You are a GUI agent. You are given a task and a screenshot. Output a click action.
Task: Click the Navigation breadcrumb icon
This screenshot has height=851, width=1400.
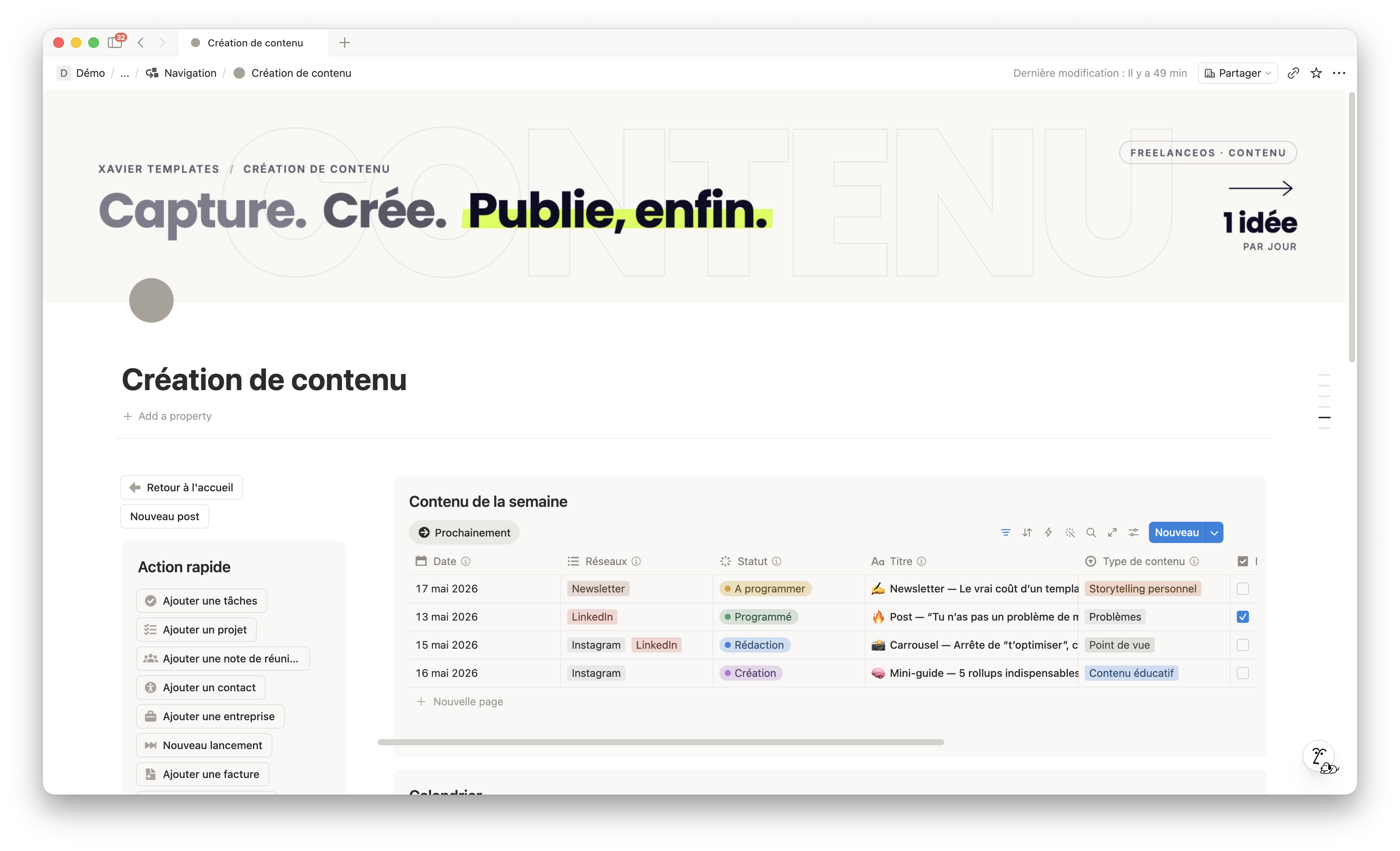(x=152, y=73)
